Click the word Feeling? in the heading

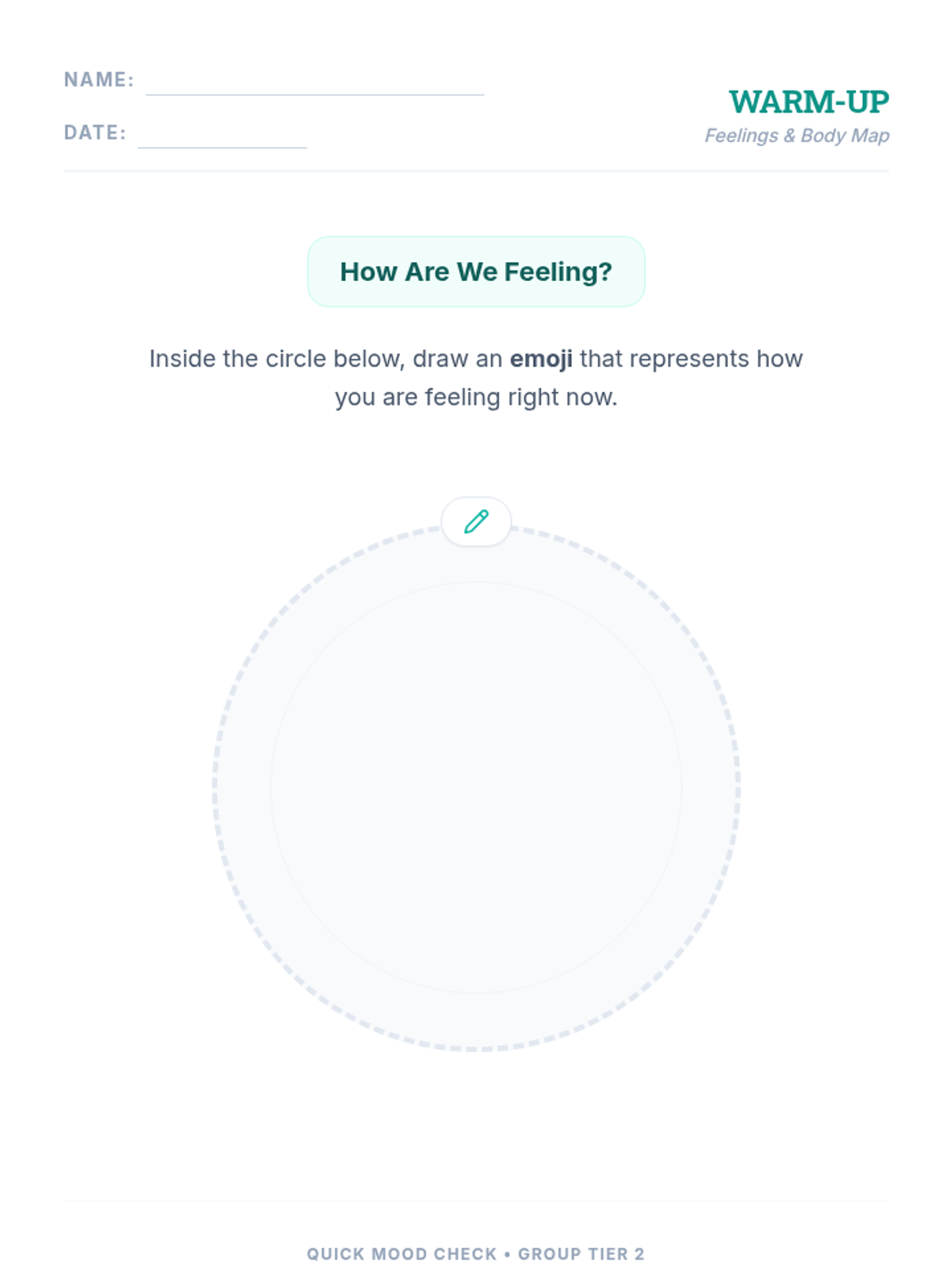pyautogui.click(x=559, y=271)
